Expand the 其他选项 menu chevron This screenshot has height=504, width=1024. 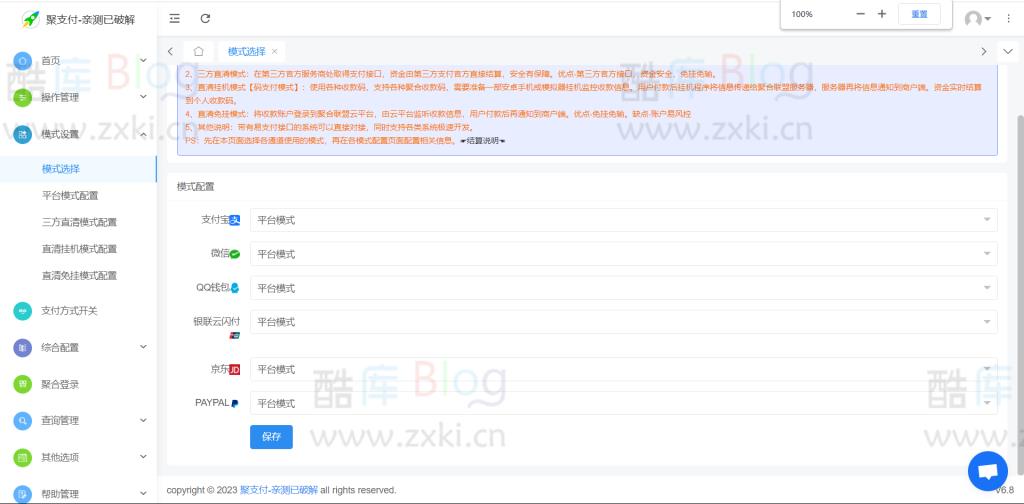point(143,456)
